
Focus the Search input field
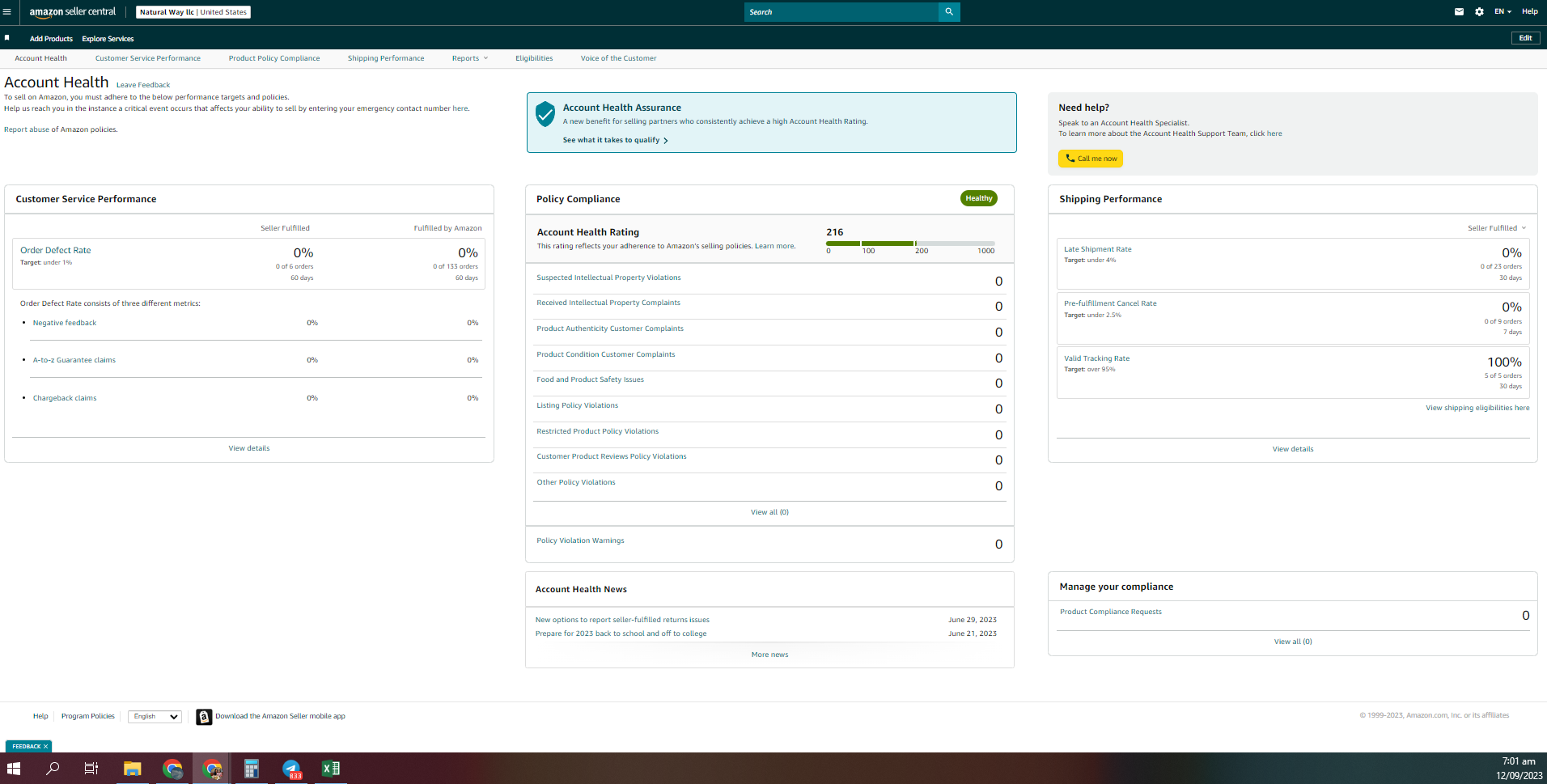[841, 12]
